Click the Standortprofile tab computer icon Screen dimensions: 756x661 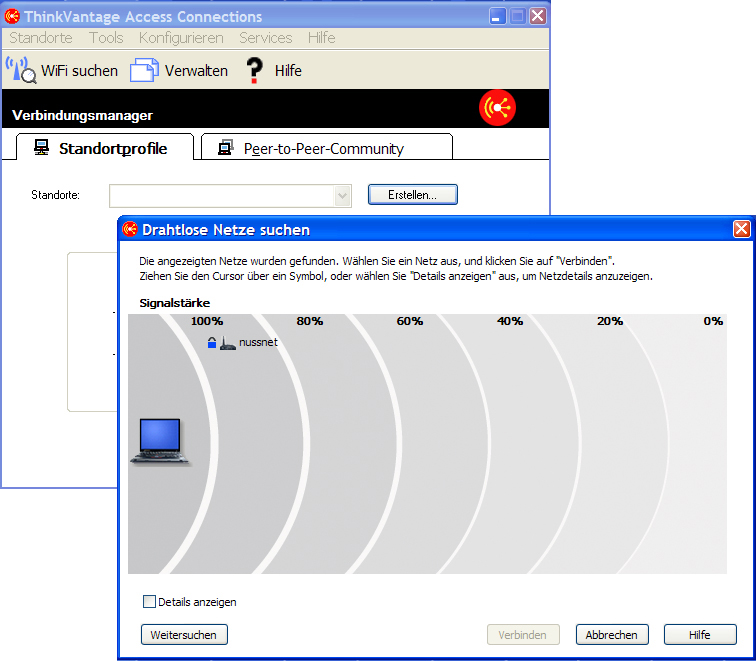[41, 148]
